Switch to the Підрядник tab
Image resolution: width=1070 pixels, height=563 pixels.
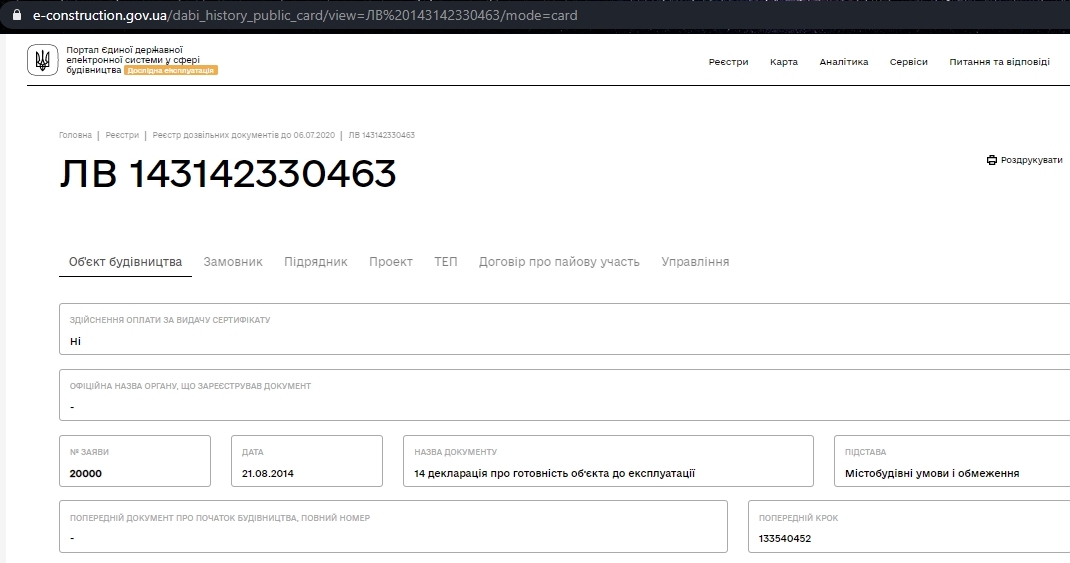pyautogui.click(x=316, y=262)
